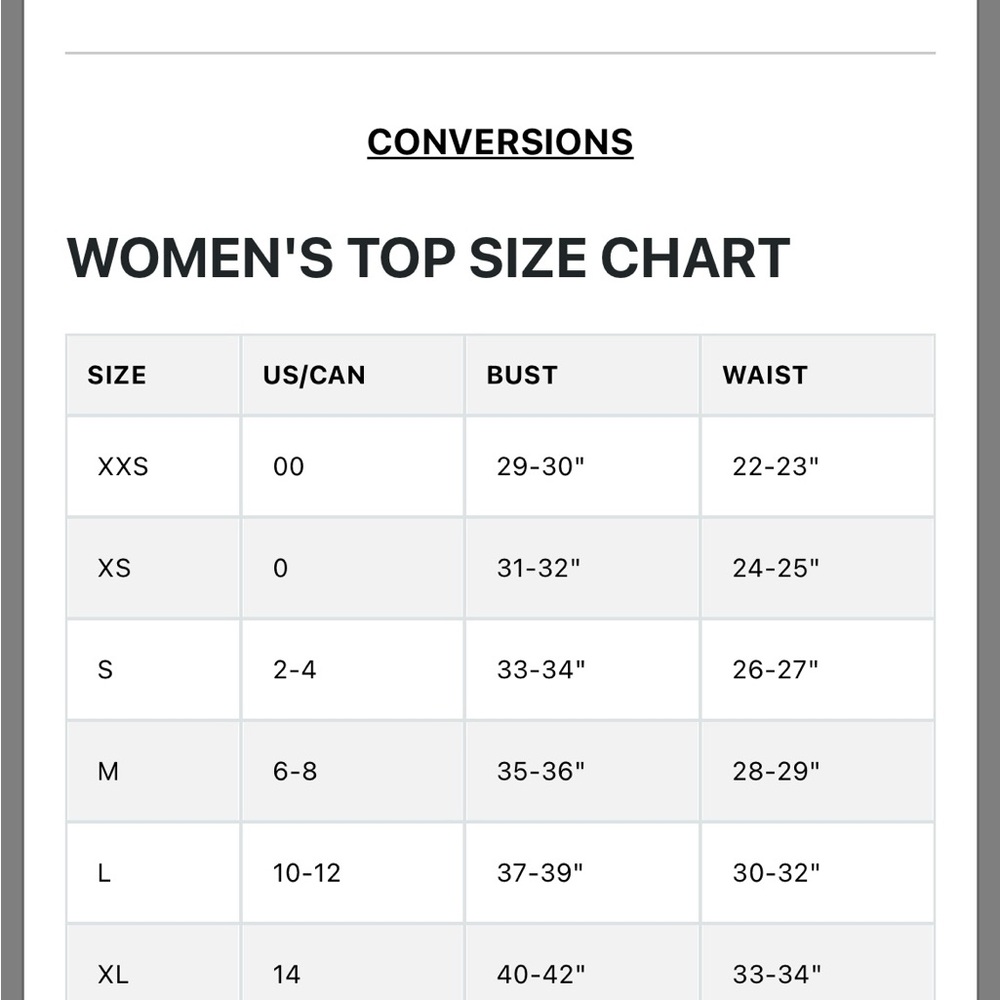The height and width of the screenshot is (1000, 1000).
Task: Select the WAIST column header
Action: click(x=818, y=375)
